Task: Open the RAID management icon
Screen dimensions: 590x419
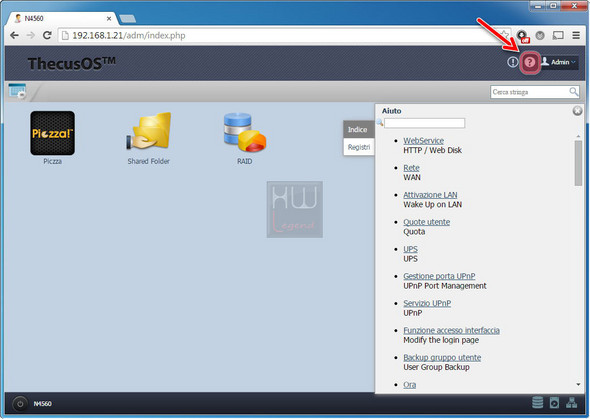Action: [x=245, y=132]
